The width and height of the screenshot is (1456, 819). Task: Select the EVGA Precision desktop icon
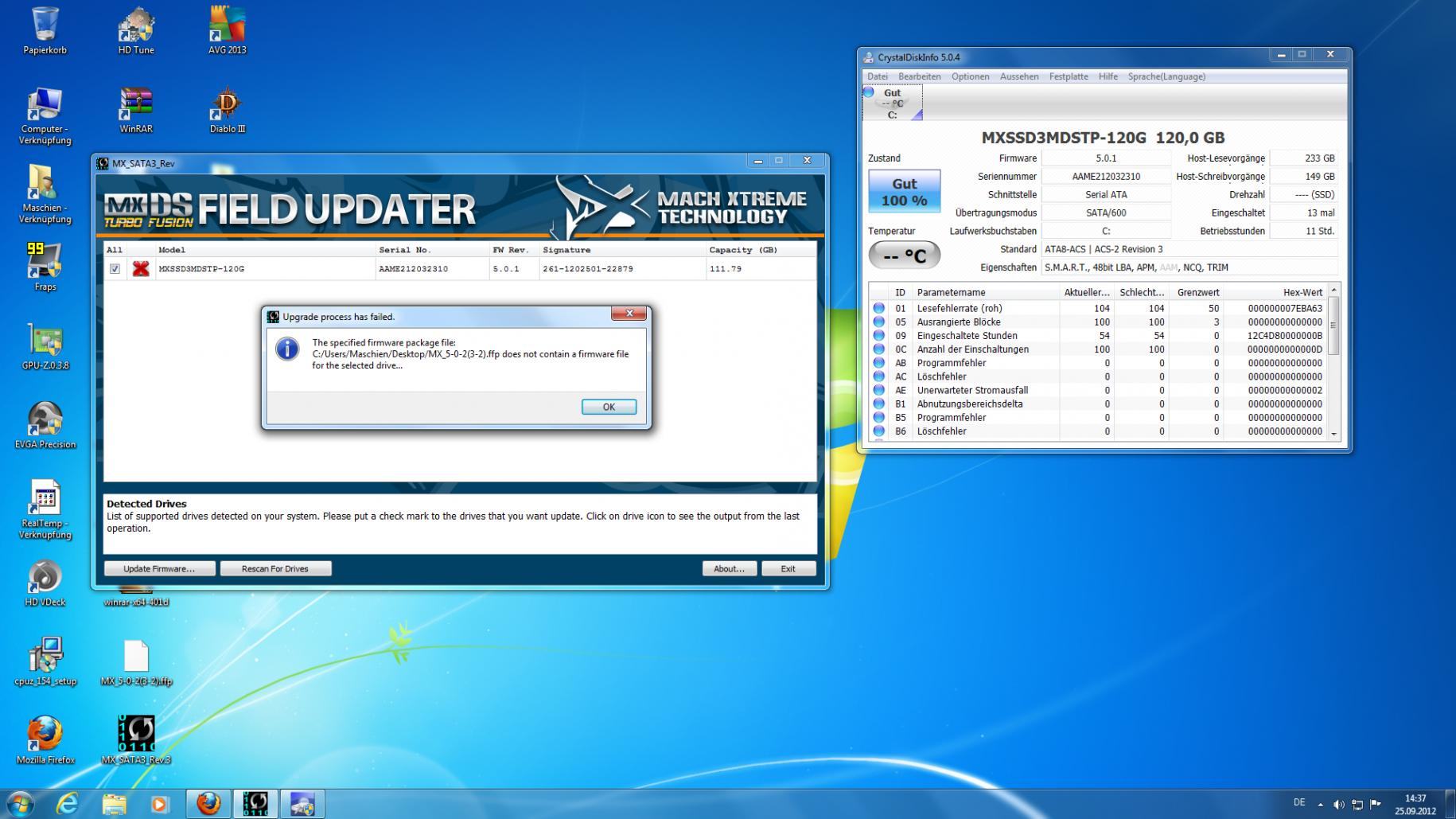(x=45, y=424)
